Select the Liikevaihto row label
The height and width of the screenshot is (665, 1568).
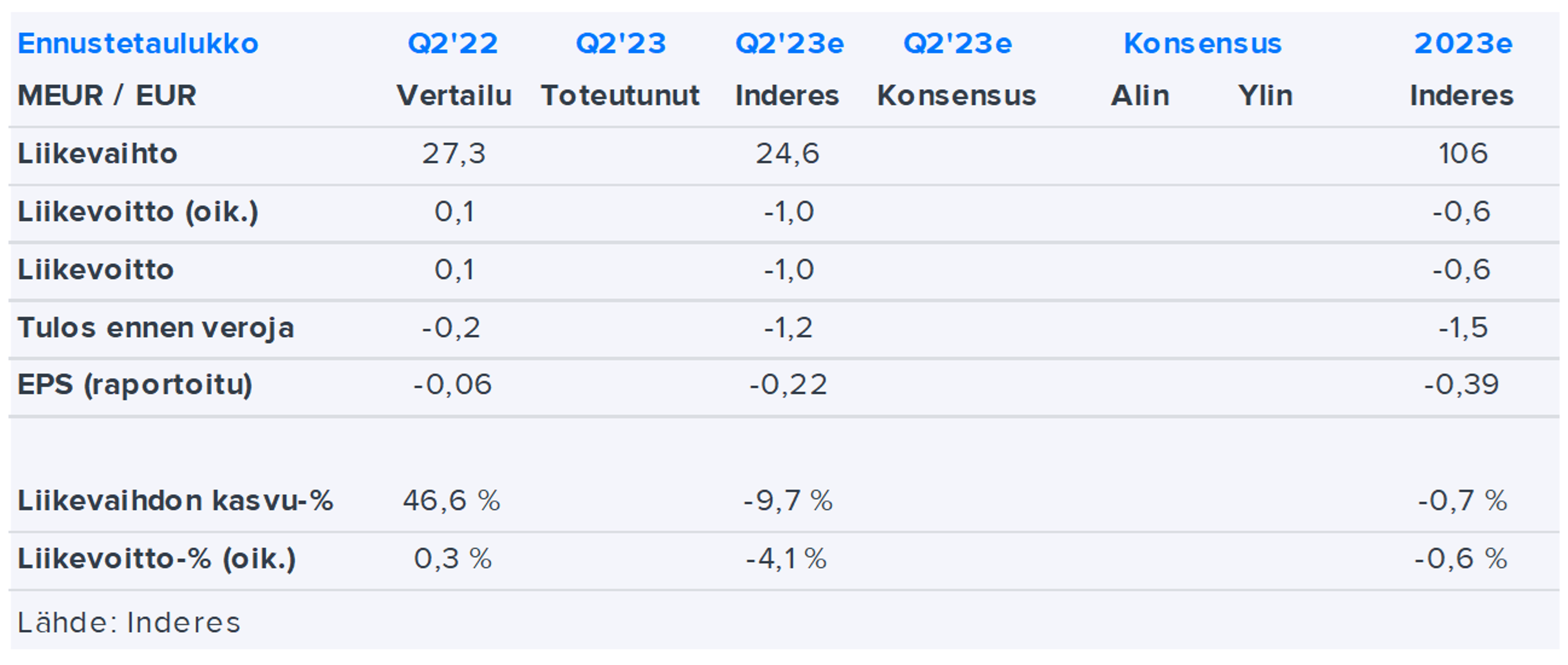pyautogui.click(x=98, y=154)
